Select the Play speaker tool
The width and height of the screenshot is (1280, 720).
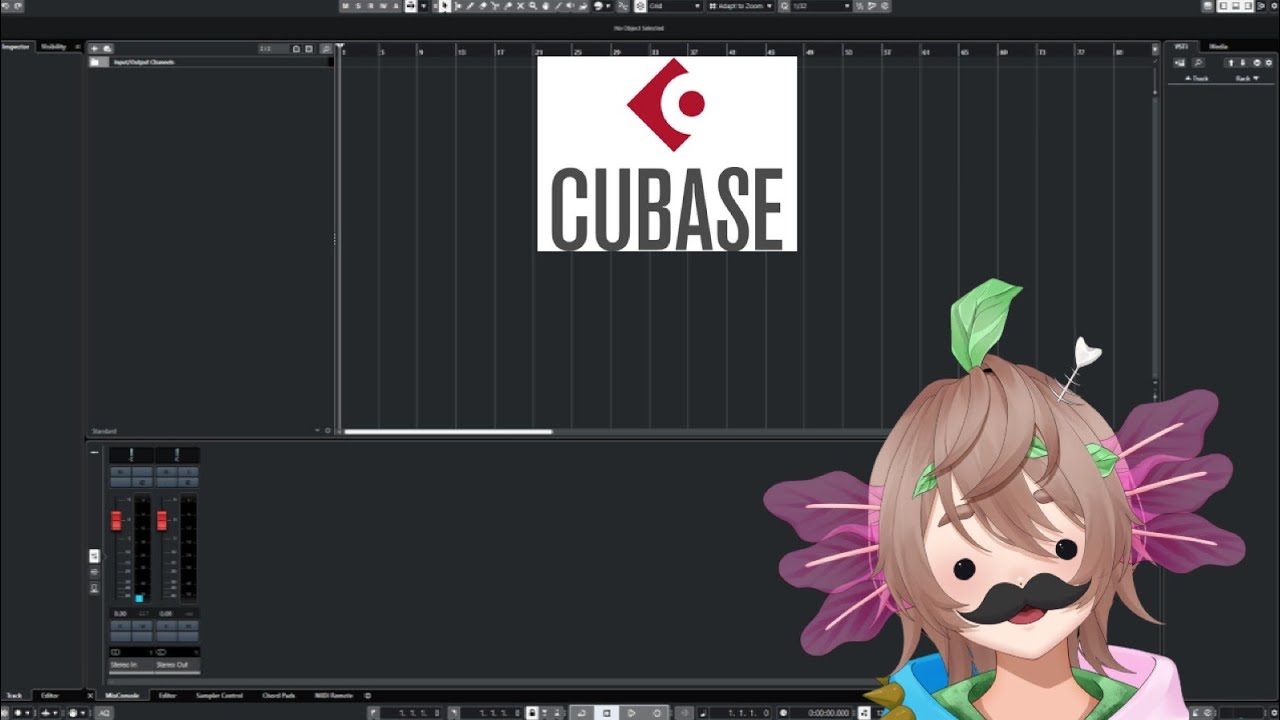tap(570, 6)
